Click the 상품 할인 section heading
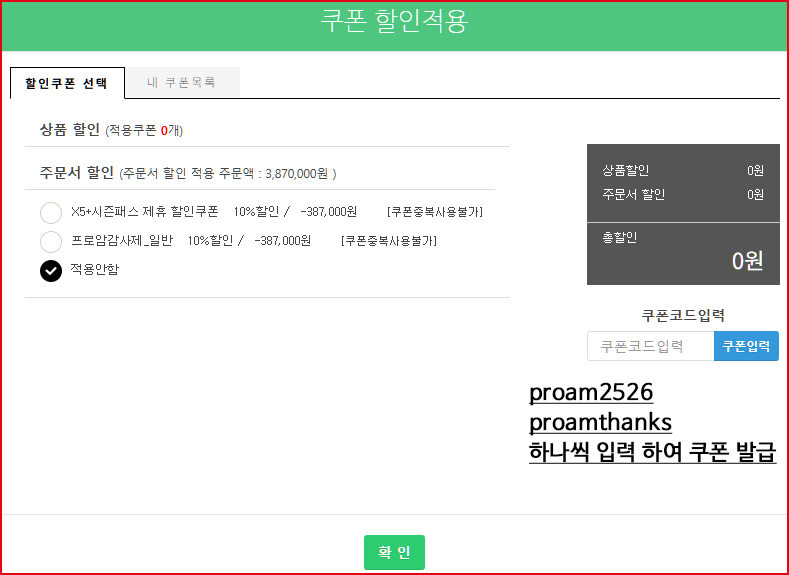Viewport: 789px width, 575px height. pos(70,129)
